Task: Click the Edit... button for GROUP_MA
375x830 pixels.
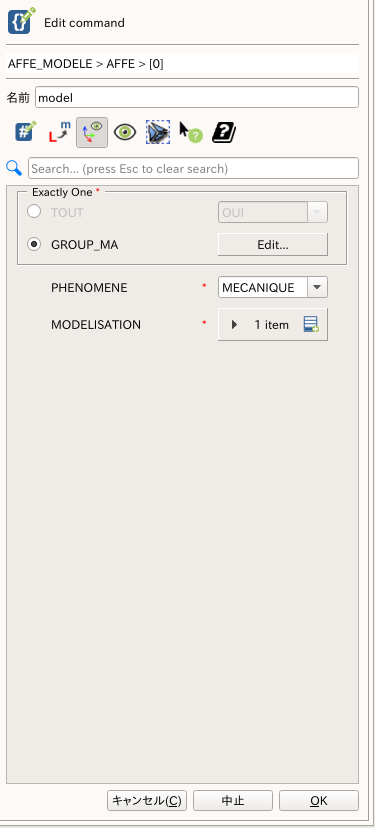Action: click(273, 245)
